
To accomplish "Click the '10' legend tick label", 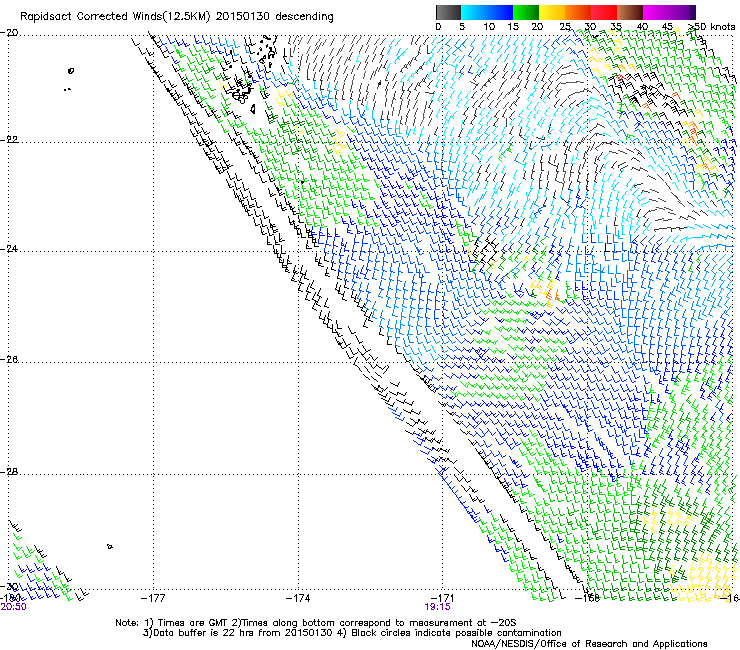I will (x=489, y=27).
